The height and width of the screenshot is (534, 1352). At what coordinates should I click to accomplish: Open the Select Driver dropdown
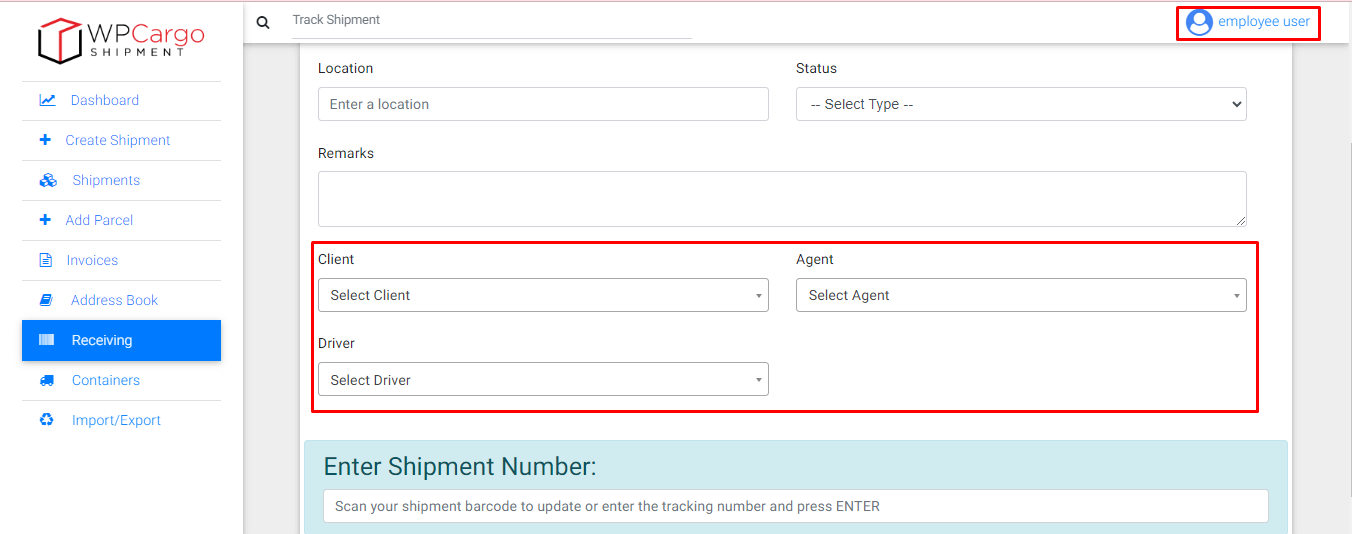coord(543,380)
